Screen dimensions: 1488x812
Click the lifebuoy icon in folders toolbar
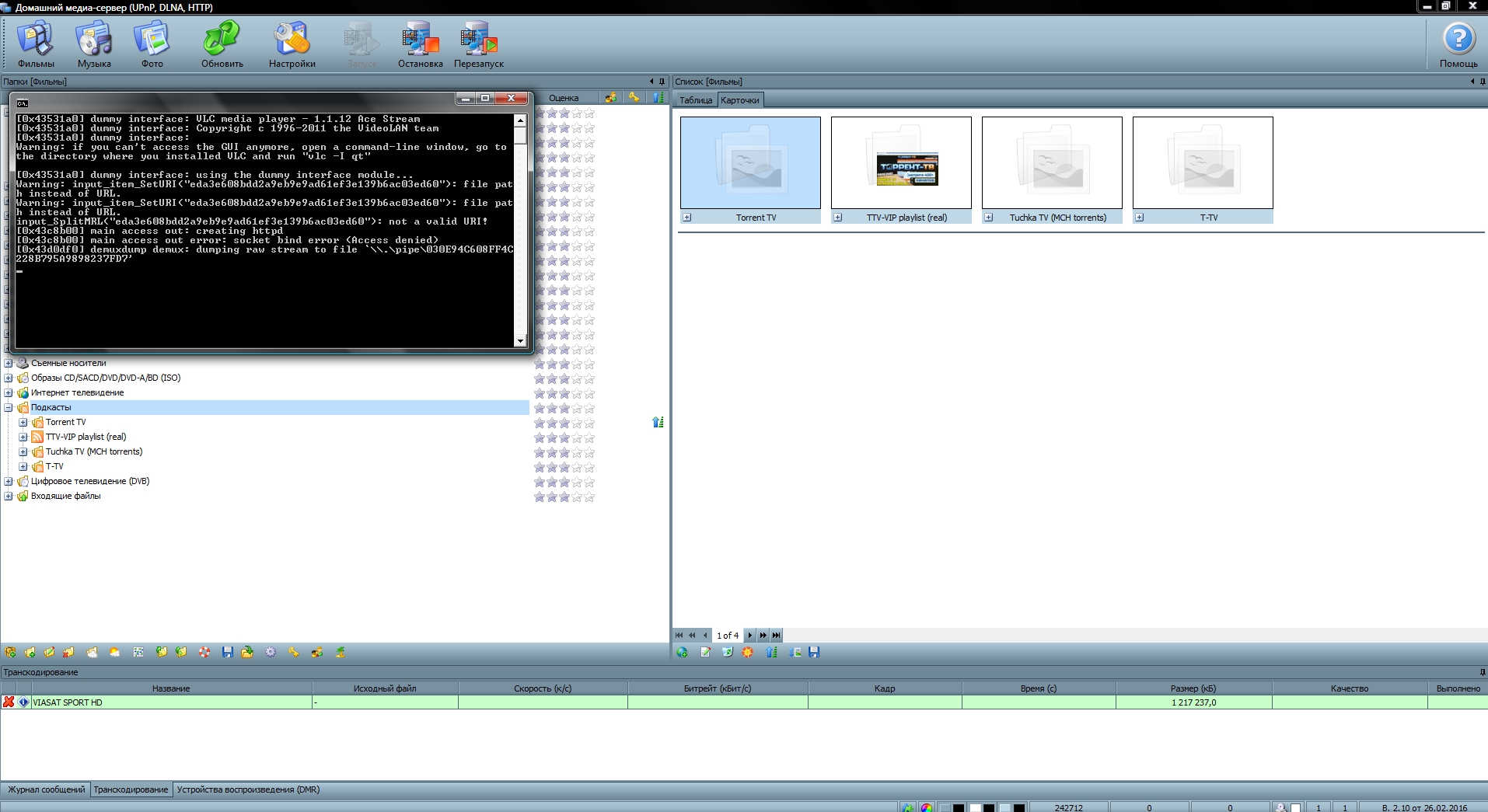tap(204, 653)
